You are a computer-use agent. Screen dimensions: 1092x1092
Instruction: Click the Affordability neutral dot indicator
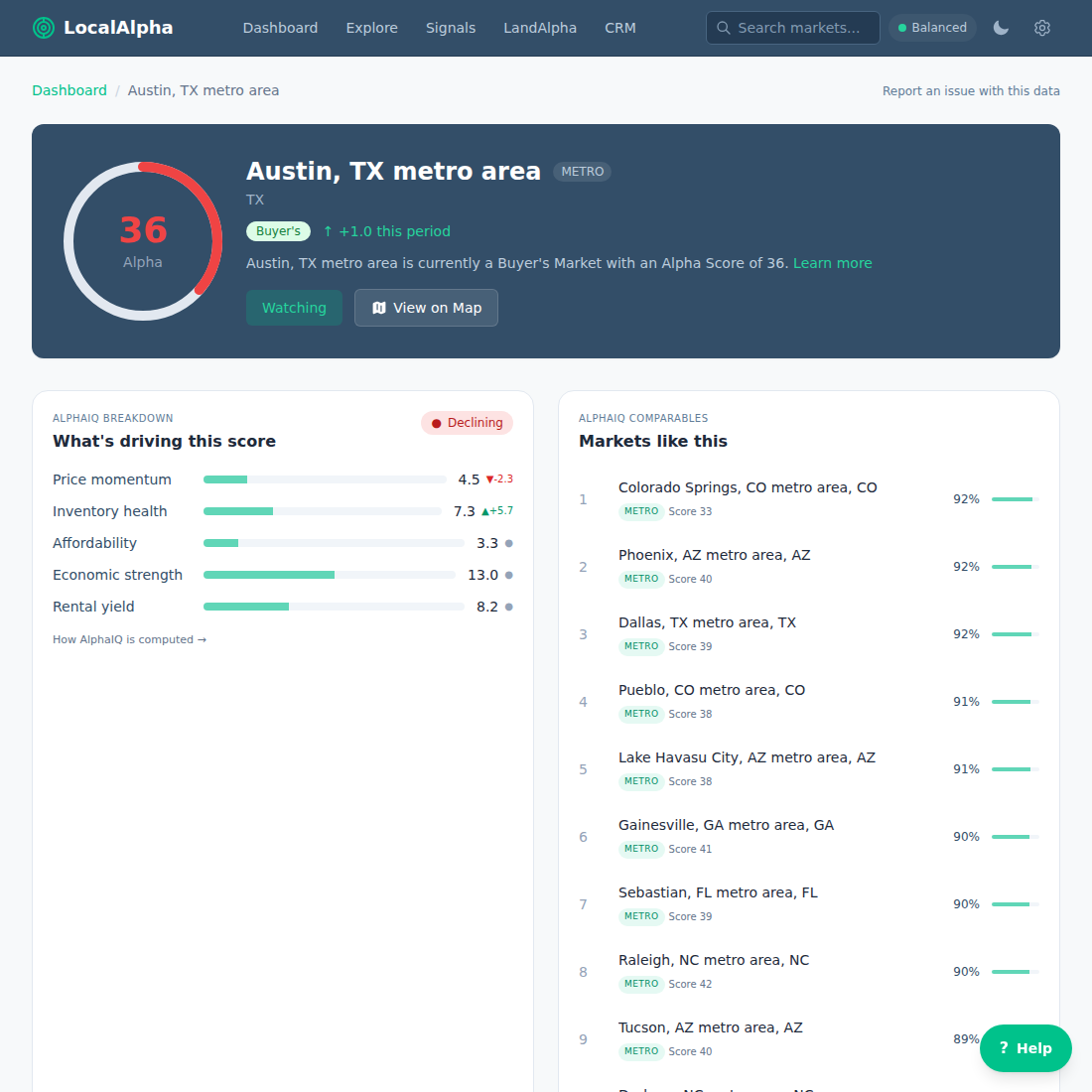[x=509, y=543]
